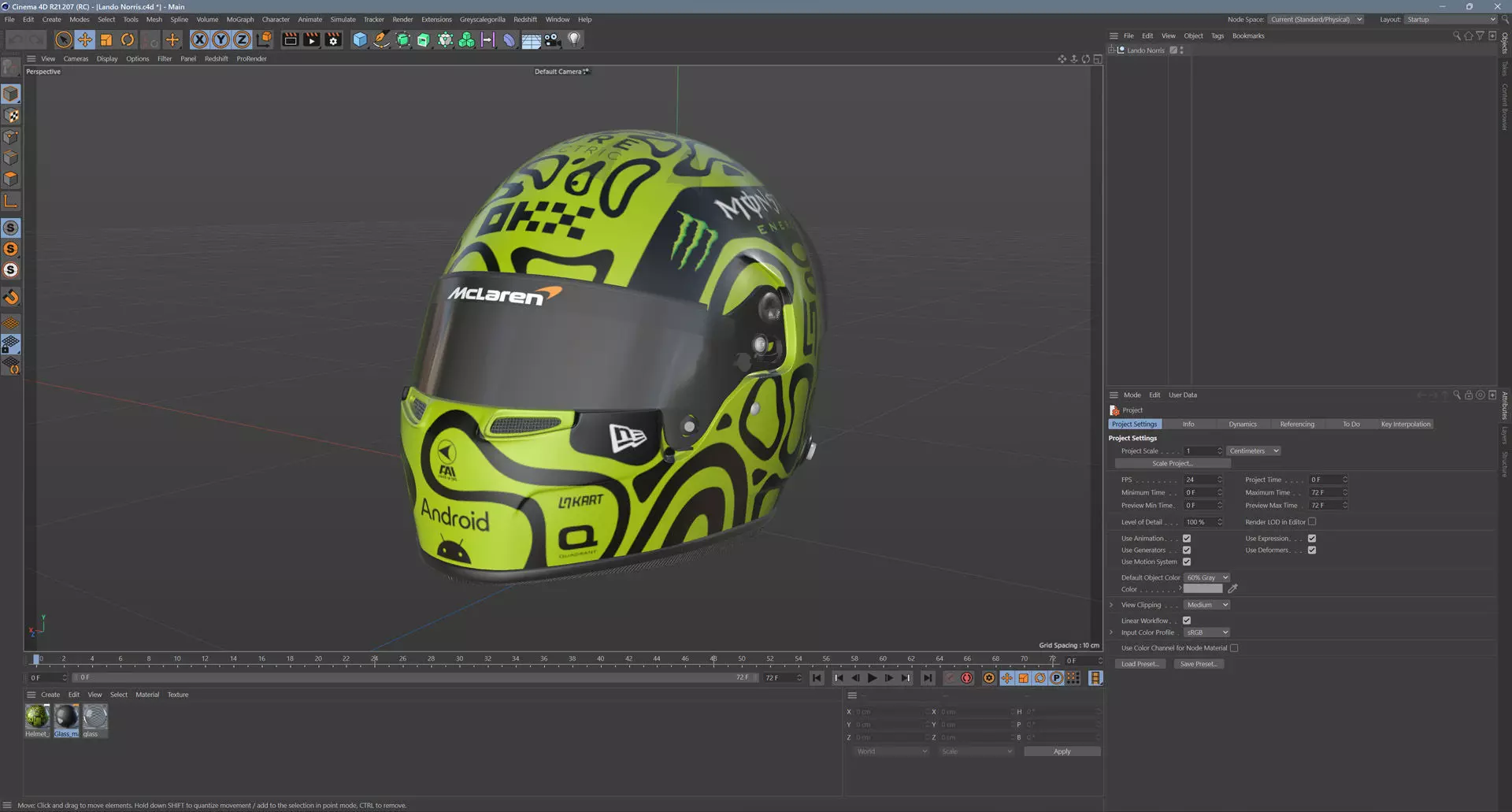Screen dimensions: 1512x812
Task: Toggle X axis lock
Action: 200,39
